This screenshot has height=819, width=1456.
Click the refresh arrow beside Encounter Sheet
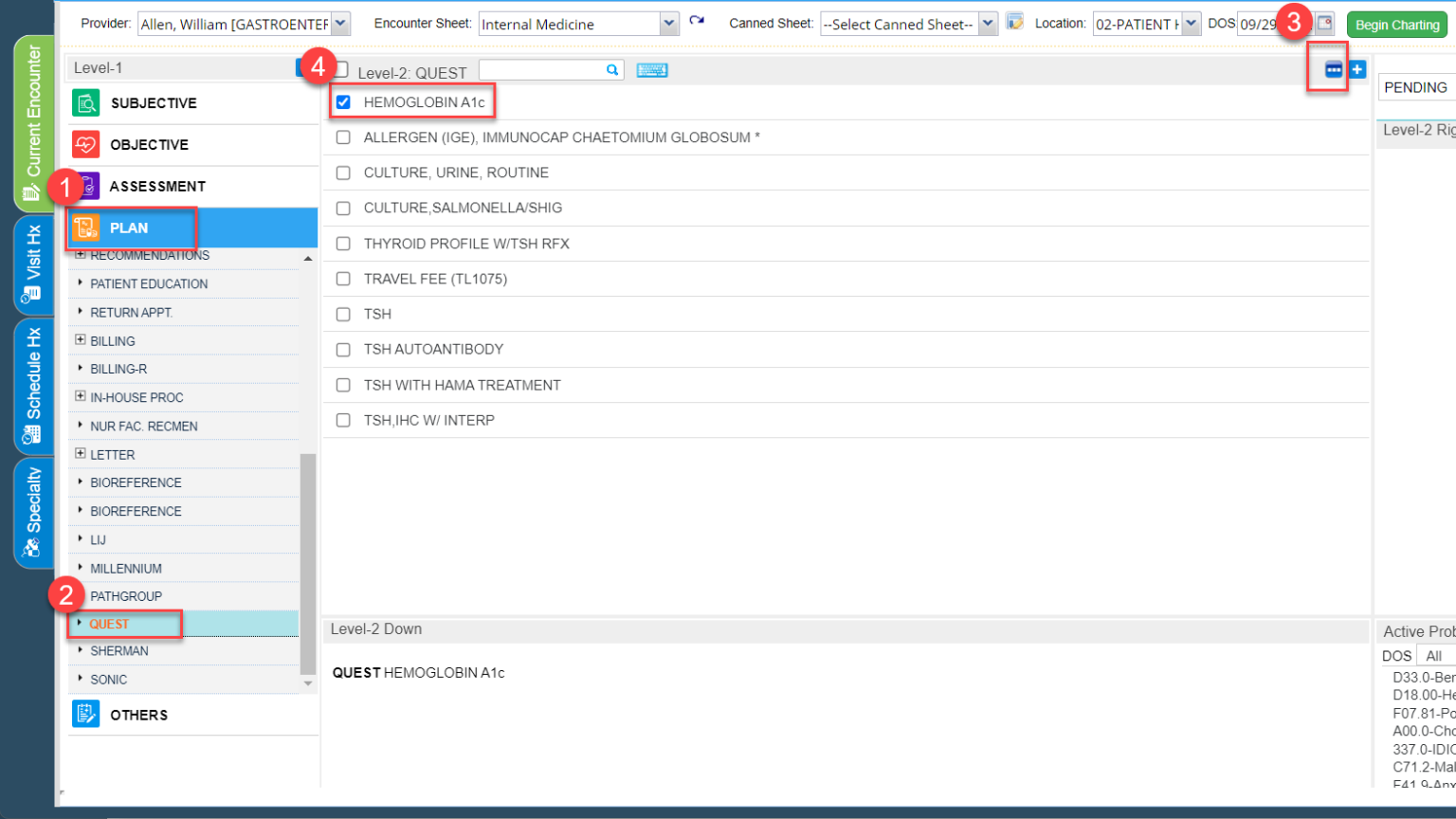(697, 22)
